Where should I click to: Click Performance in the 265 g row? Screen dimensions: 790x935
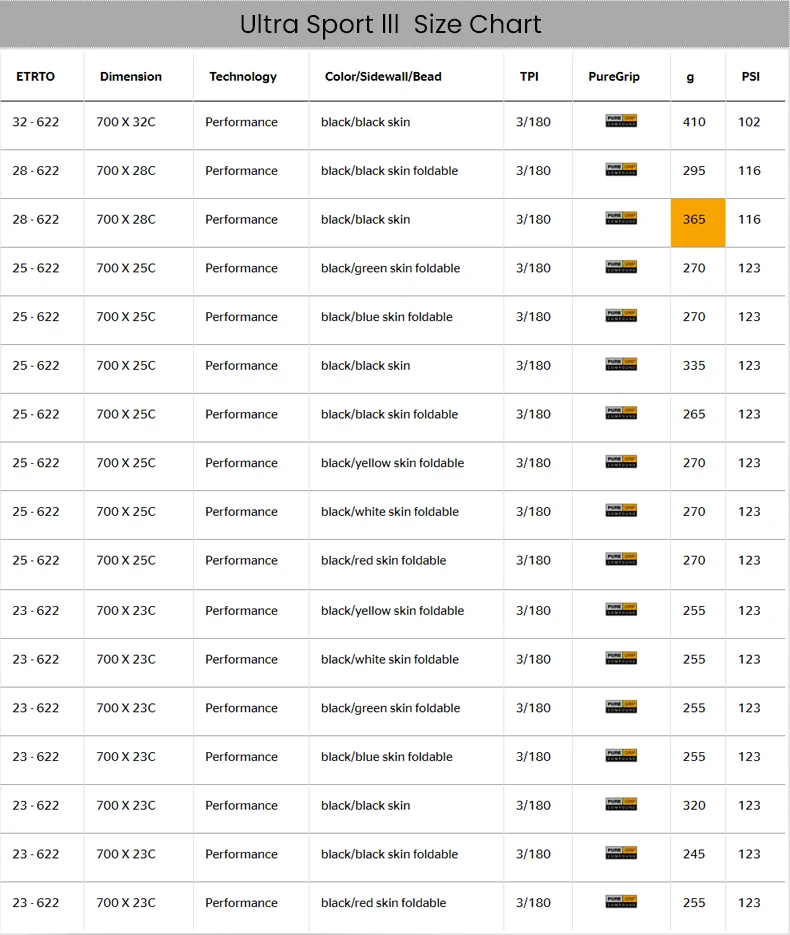point(241,414)
